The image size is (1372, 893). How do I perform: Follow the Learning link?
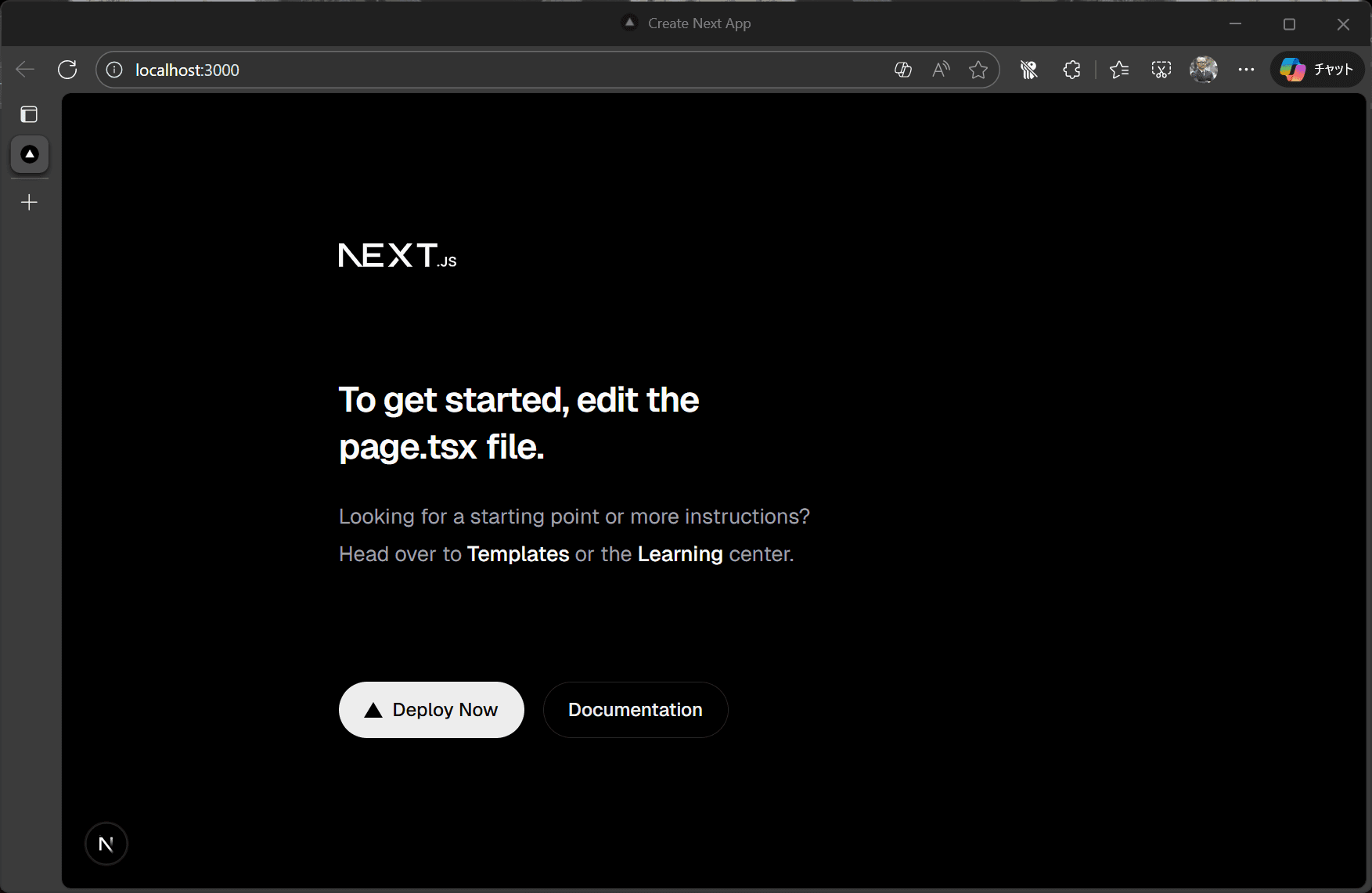pyautogui.click(x=679, y=554)
